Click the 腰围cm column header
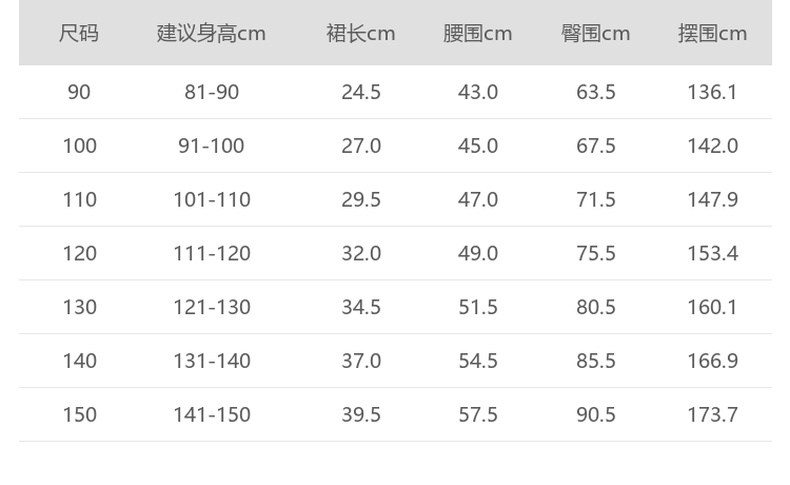 478,33
